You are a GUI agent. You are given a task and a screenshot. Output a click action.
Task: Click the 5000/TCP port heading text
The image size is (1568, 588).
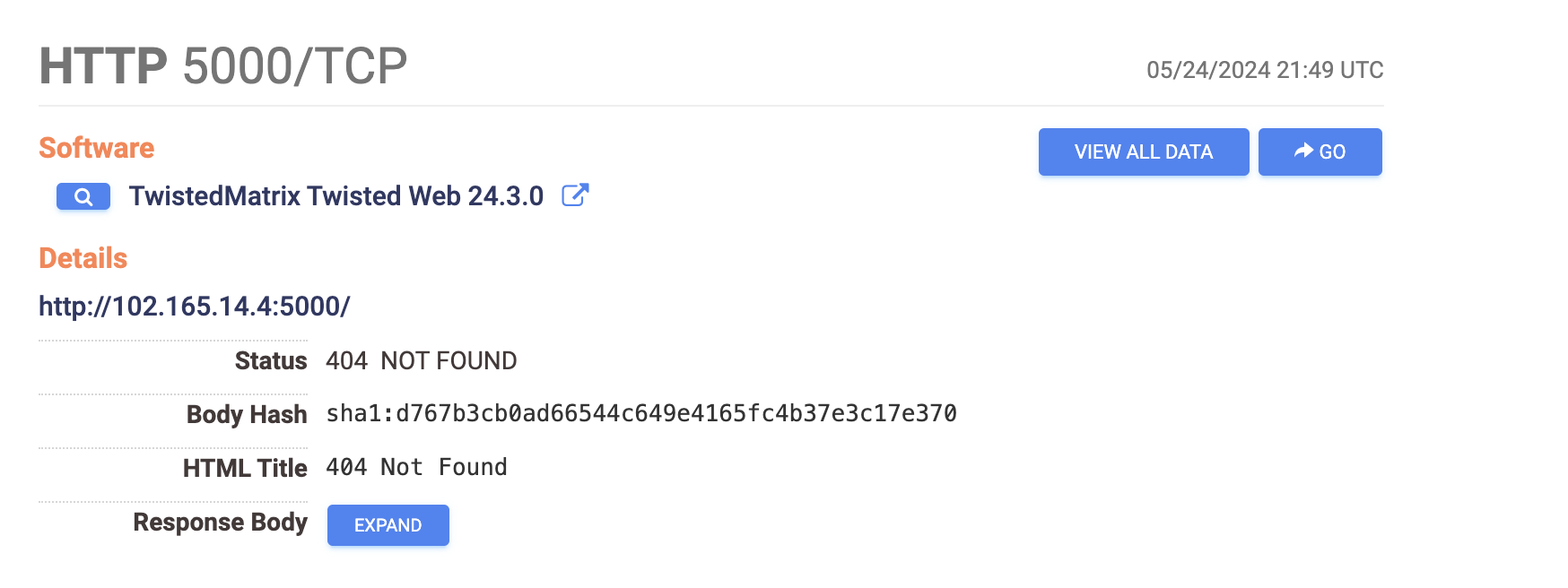(295, 66)
